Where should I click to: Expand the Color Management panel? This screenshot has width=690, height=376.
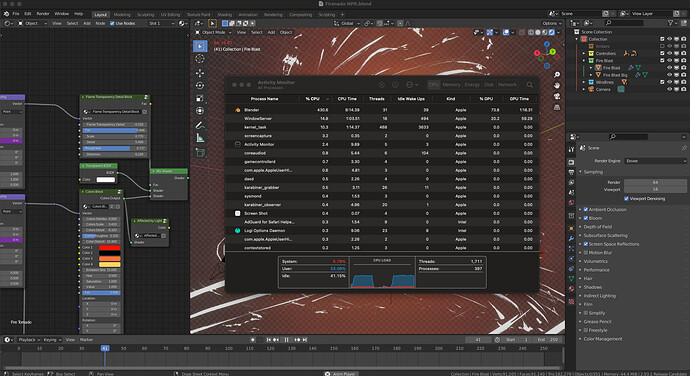pyautogui.click(x=602, y=339)
